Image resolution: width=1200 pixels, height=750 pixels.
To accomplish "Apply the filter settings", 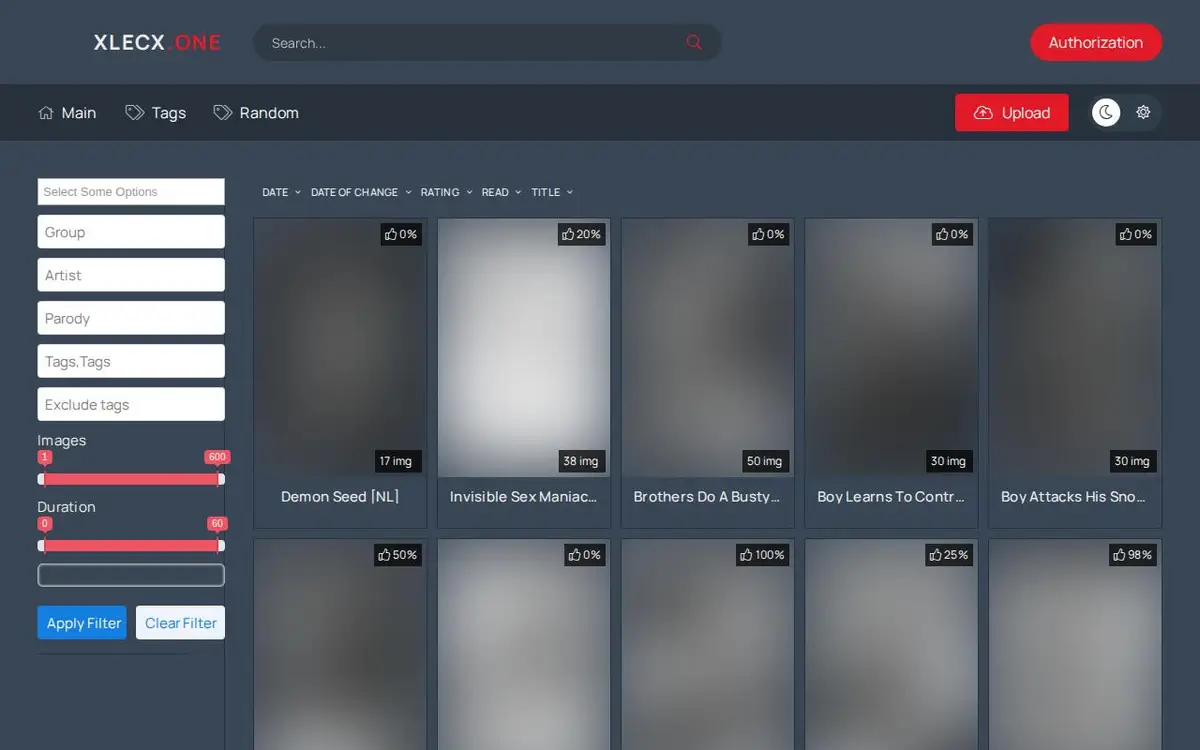I will coord(82,623).
